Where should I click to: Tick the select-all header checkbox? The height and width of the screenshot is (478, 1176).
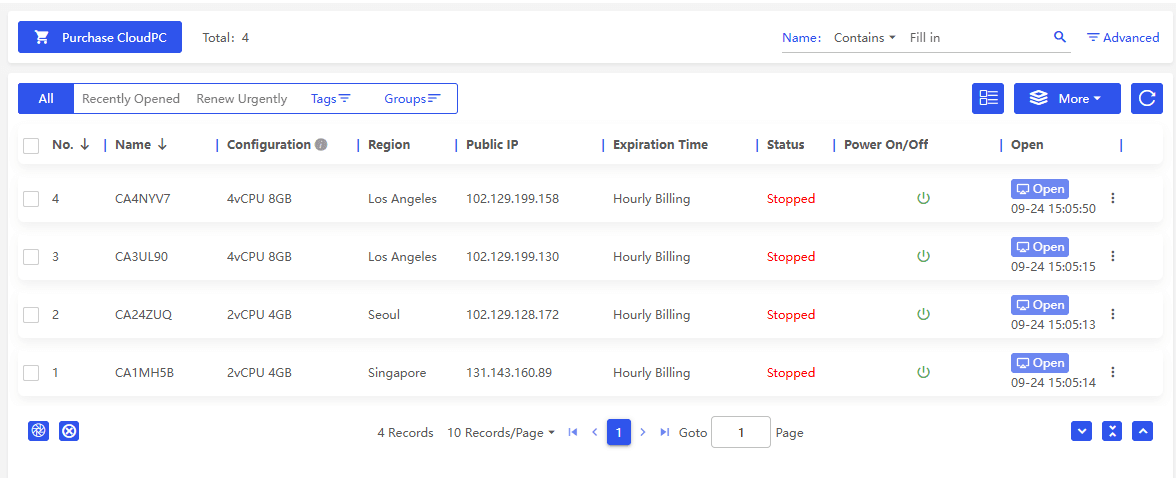(x=31, y=146)
